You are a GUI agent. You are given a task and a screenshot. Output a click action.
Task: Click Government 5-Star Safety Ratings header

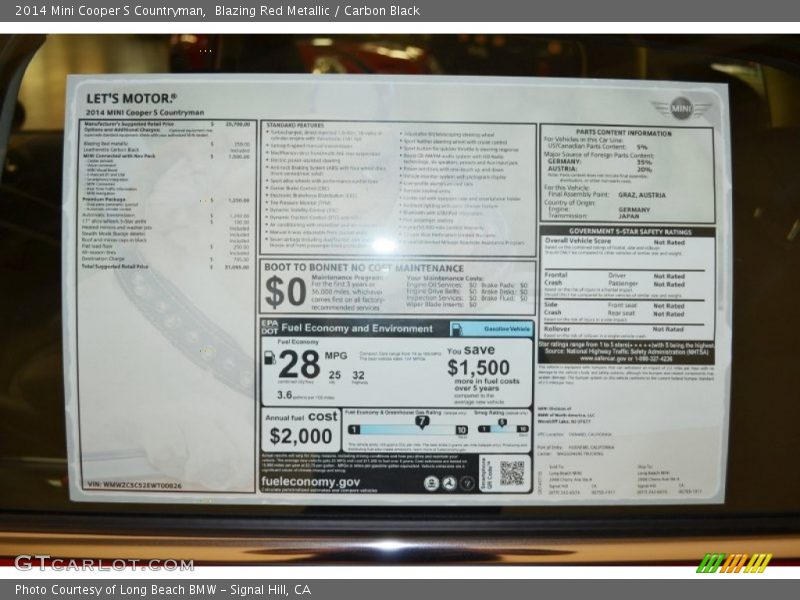point(628,231)
